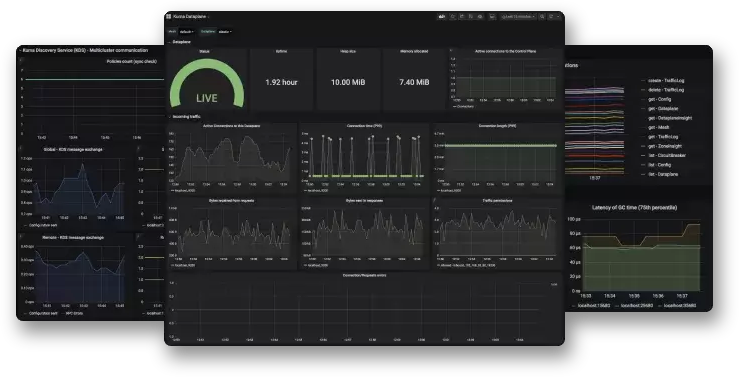Toggle create - TrafficLog legend in right window
Screen dimensions: 739x377
662,81
